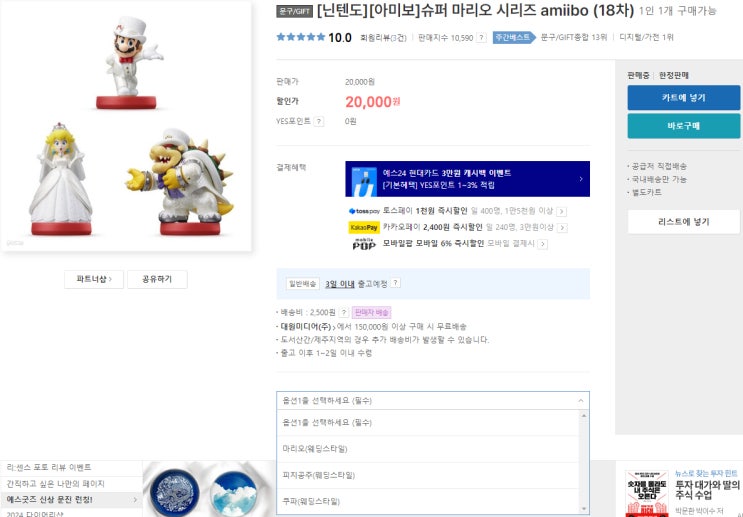The image size is (743, 517).
Task: Click the KakaoPay logo icon
Action: [364, 227]
